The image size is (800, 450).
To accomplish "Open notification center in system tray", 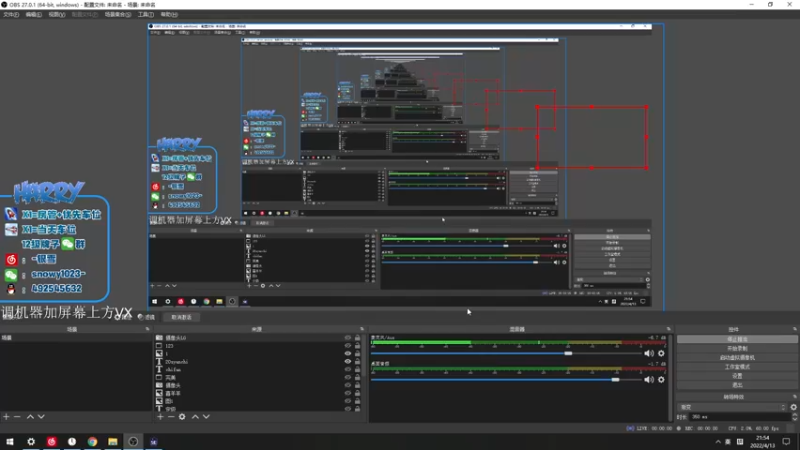I will [786, 441].
